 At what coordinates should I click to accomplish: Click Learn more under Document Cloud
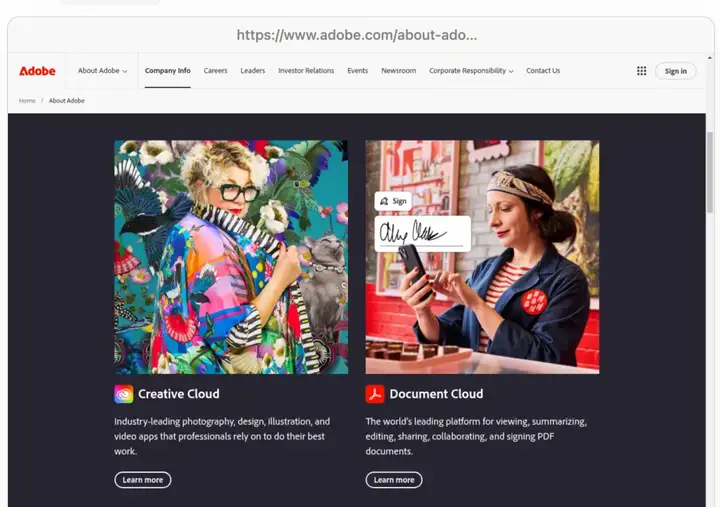click(x=394, y=480)
